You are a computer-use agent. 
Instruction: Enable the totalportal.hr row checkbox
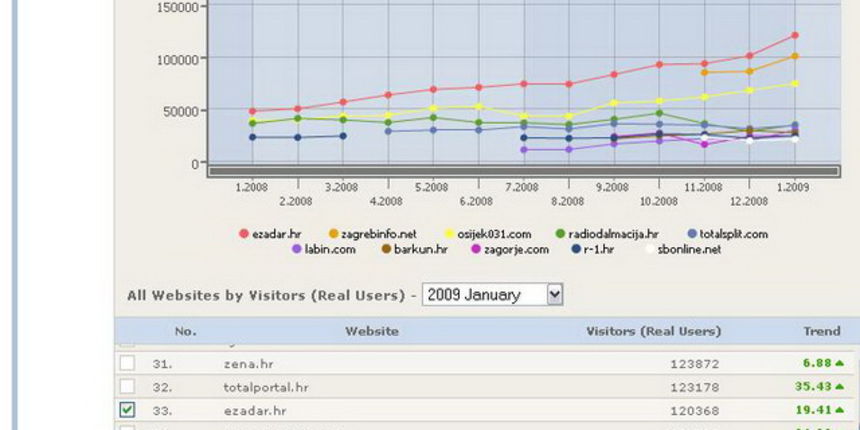[x=127, y=386]
